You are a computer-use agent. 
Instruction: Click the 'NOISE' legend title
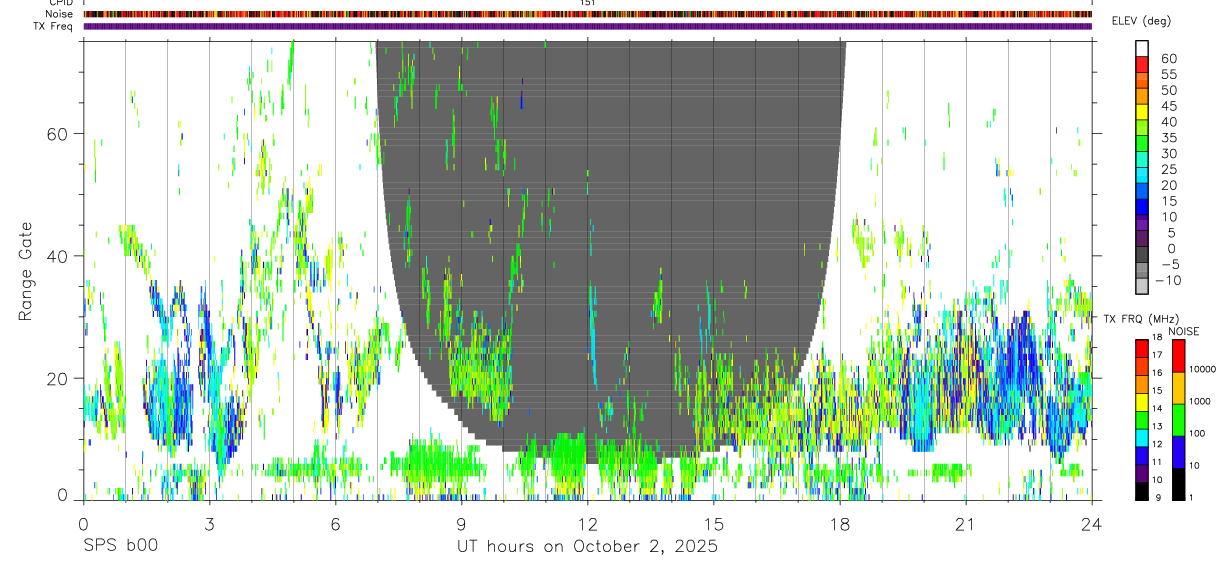click(1185, 331)
